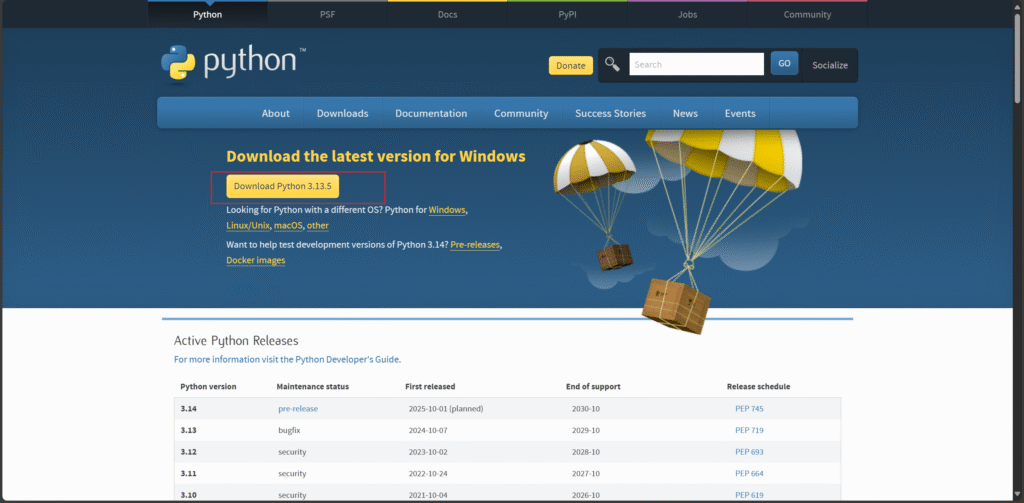Screen dimensions: 1024x503
Task: Click the pre-release status link for 3.14
Action: coord(298,408)
